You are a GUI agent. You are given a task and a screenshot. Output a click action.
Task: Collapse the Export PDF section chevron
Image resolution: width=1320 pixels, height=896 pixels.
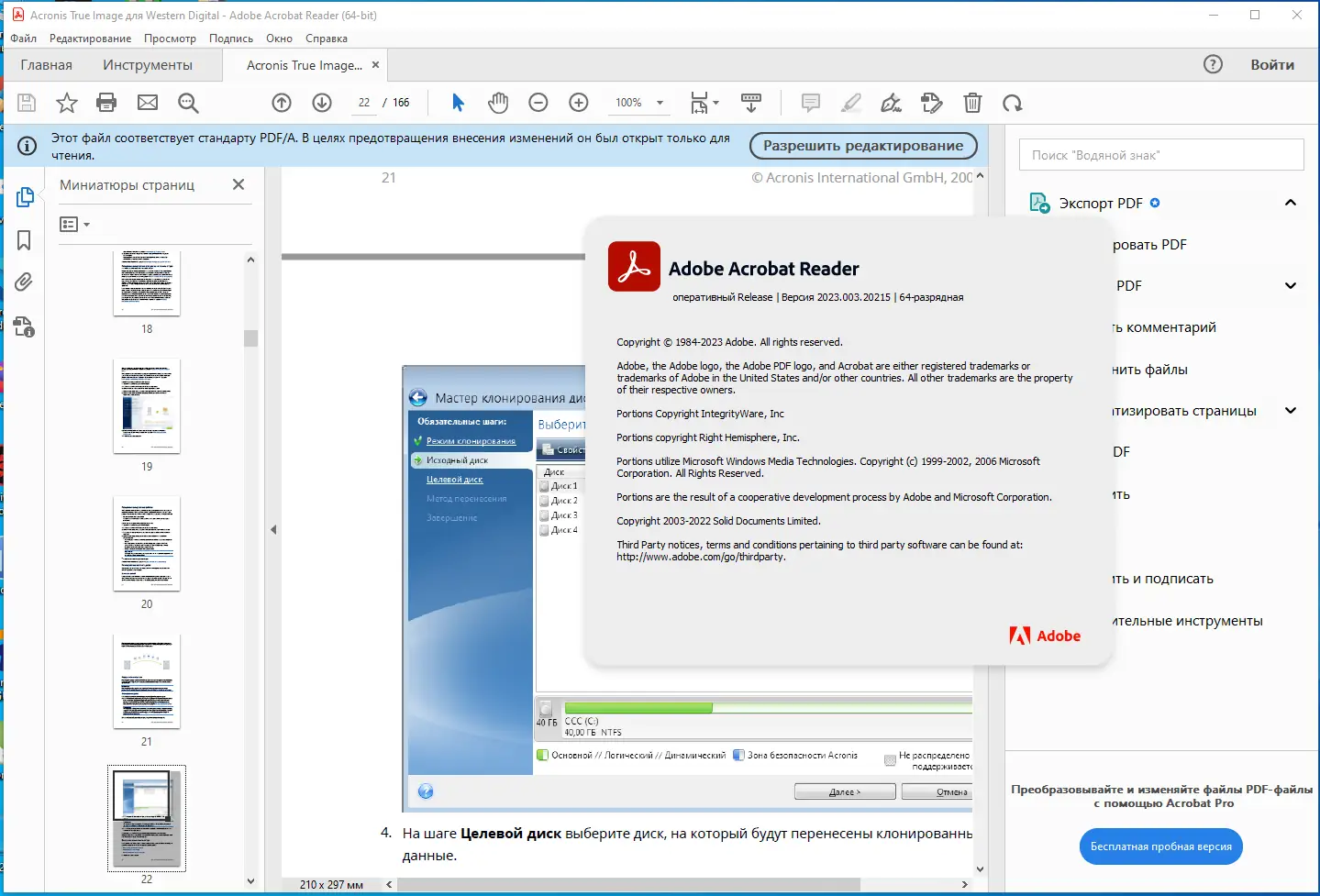point(1291,203)
